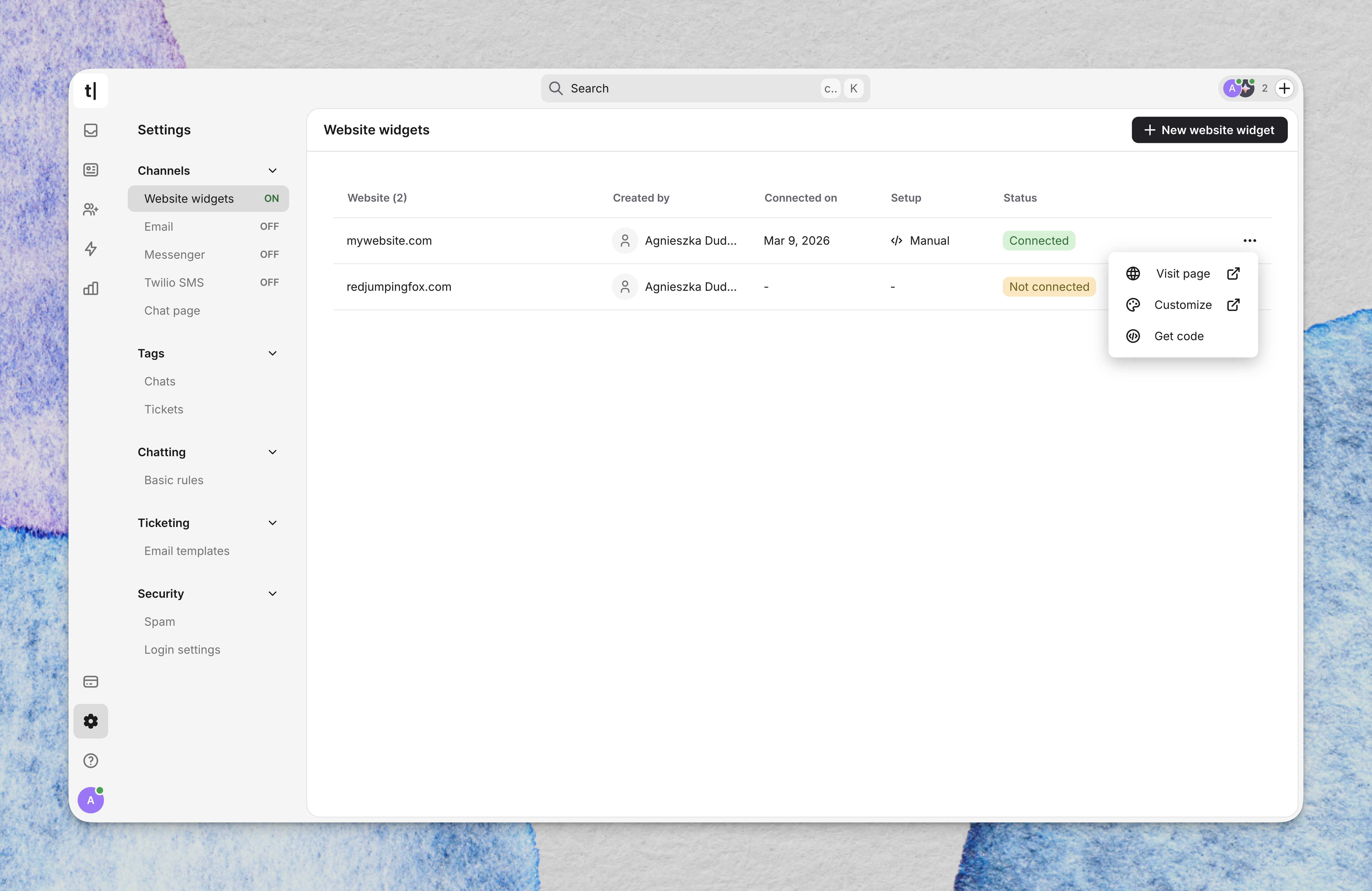Choose Customize from the context menu
This screenshot has width=1372, height=891.
pyautogui.click(x=1183, y=304)
